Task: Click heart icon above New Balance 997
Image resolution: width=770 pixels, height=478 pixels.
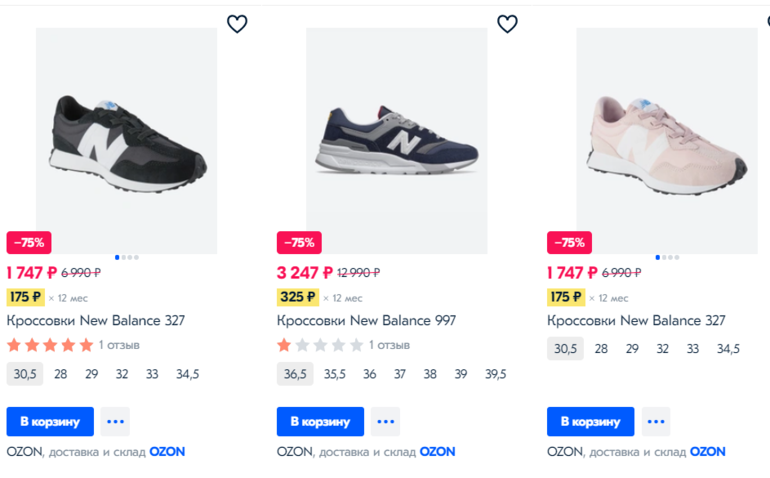Action: pos(508,24)
